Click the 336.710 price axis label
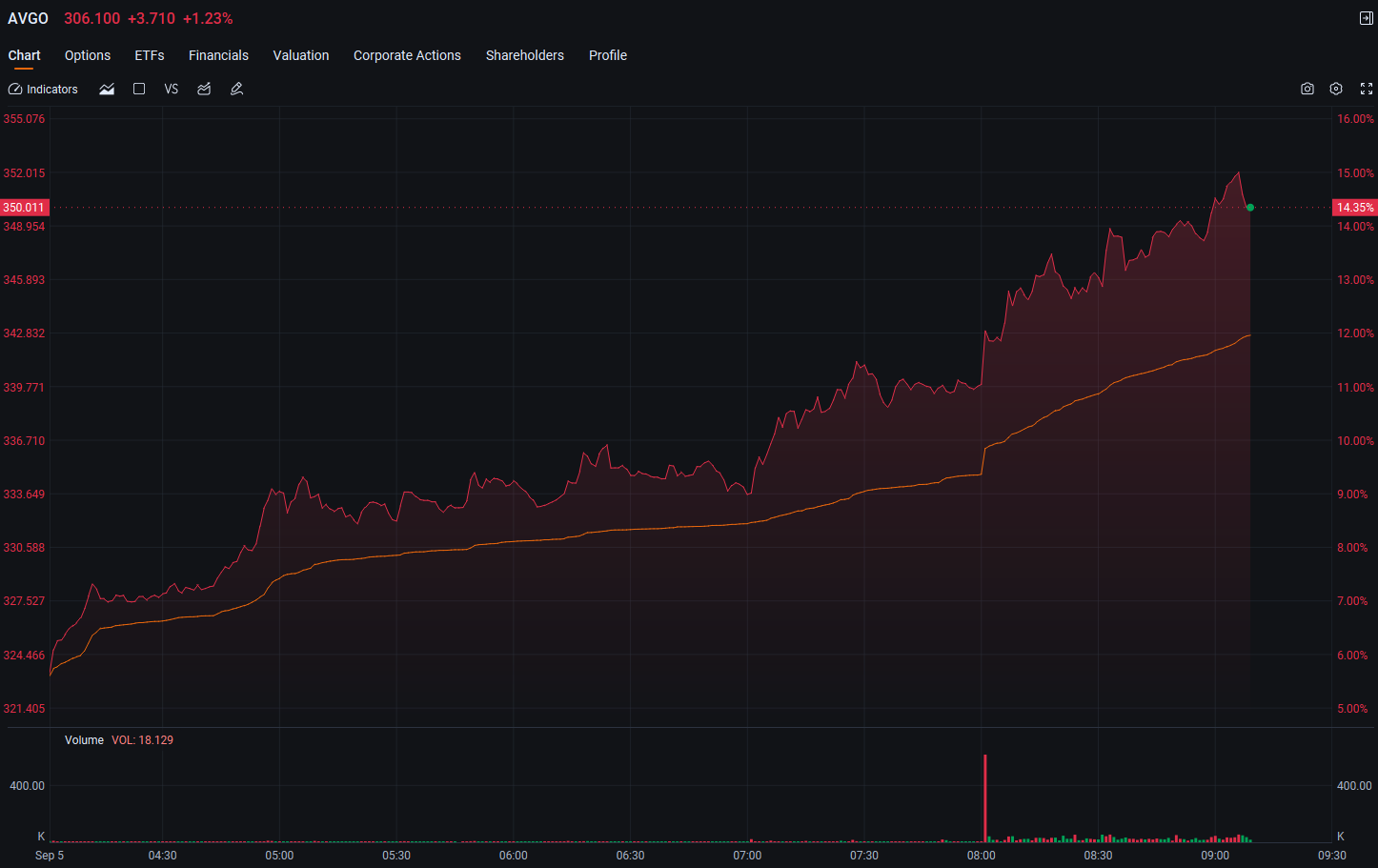The height and width of the screenshot is (868, 1378). pos(24,441)
